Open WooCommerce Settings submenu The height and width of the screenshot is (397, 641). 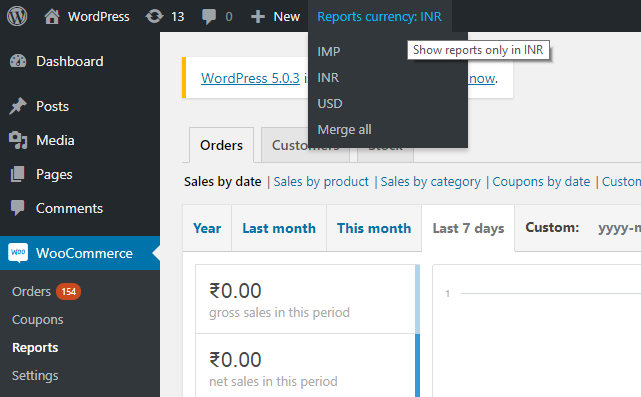coord(35,375)
